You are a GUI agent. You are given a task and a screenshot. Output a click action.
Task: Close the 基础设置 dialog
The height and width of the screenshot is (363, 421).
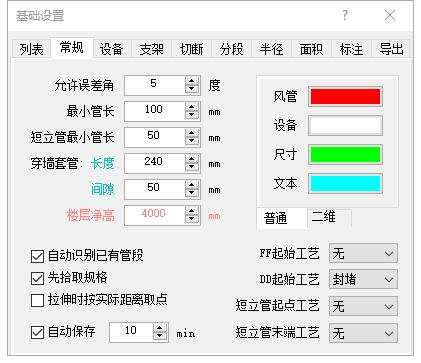[390, 15]
